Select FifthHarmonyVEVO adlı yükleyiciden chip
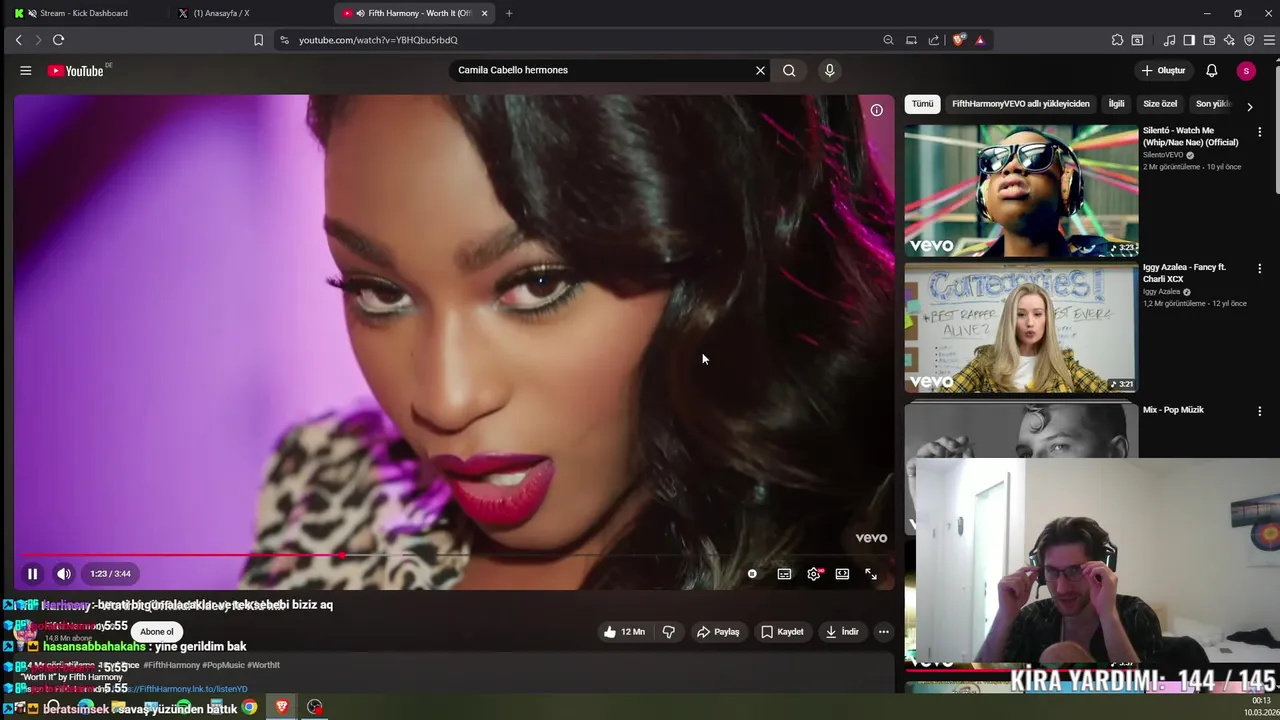This screenshot has height=720, width=1280. click(1020, 104)
